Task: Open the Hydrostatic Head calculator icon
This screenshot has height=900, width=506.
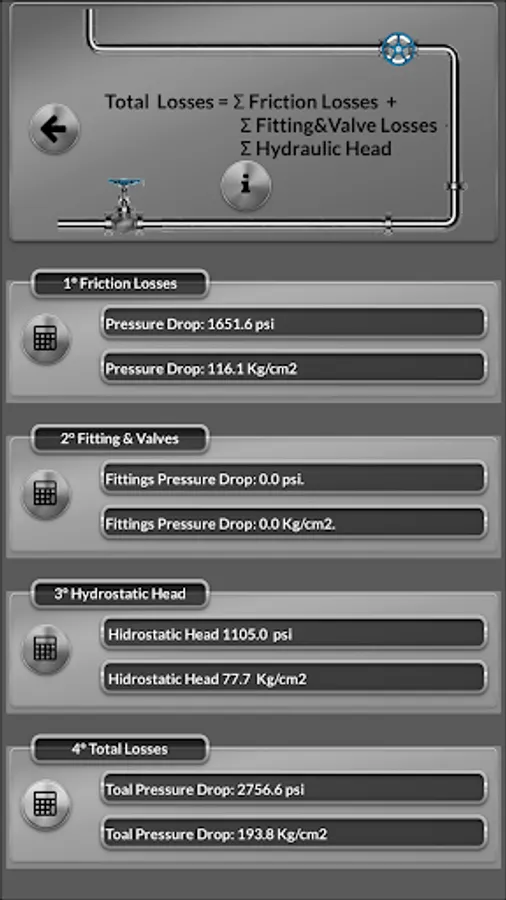Action: [x=46, y=649]
